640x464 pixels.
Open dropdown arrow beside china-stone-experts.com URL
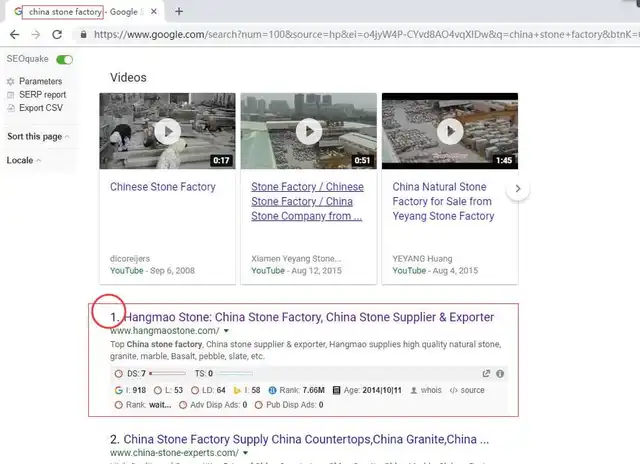[245, 453]
